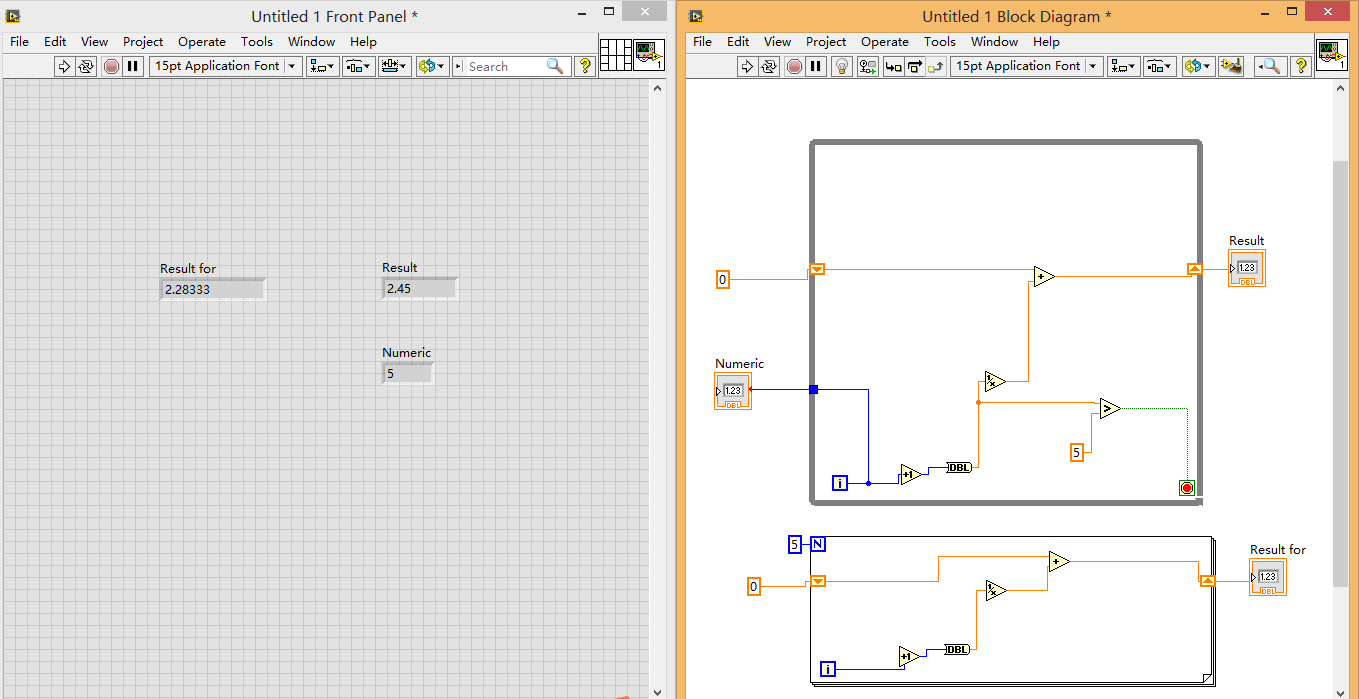Toggle Retain Wire Values button
The height and width of the screenshot is (699, 1359).
pyautogui.click(x=866, y=66)
